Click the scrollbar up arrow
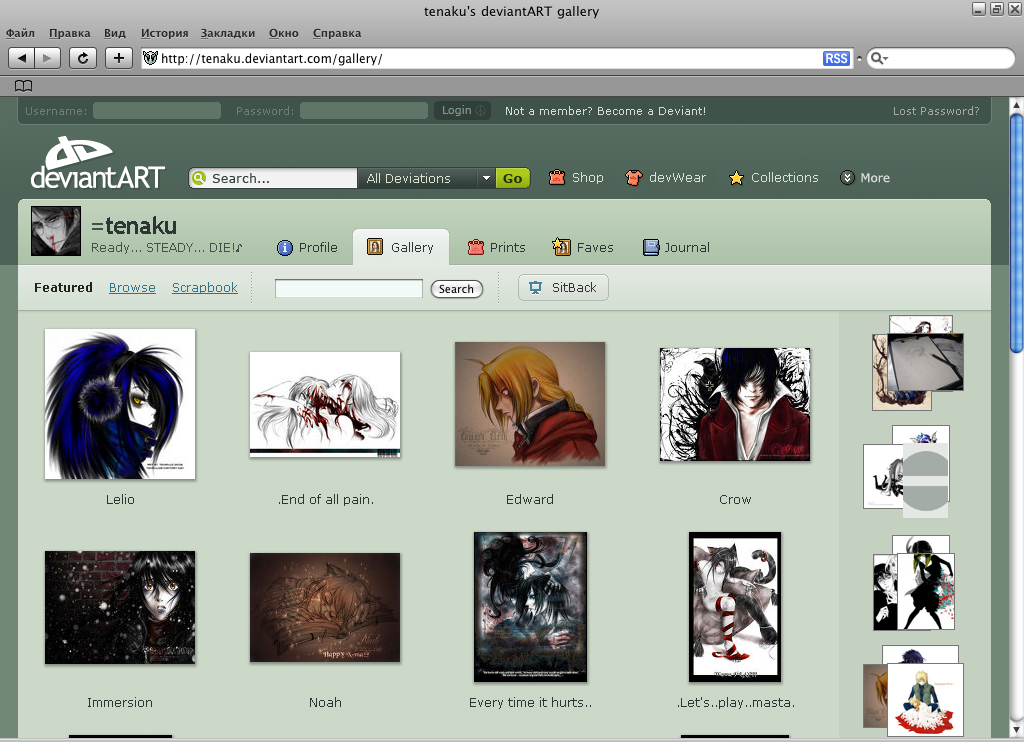The height and width of the screenshot is (742, 1024). coord(1016,105)
